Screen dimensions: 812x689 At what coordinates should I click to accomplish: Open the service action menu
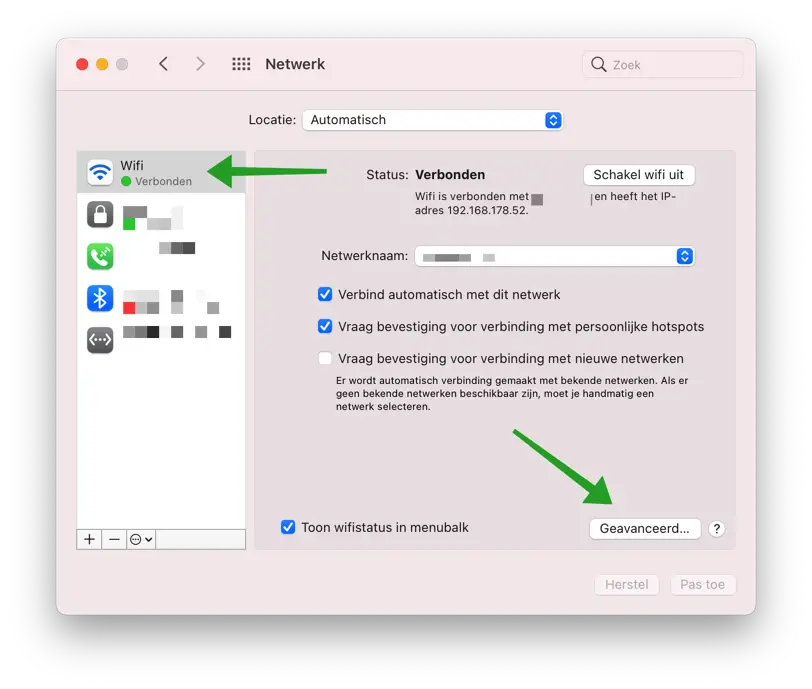141,539
